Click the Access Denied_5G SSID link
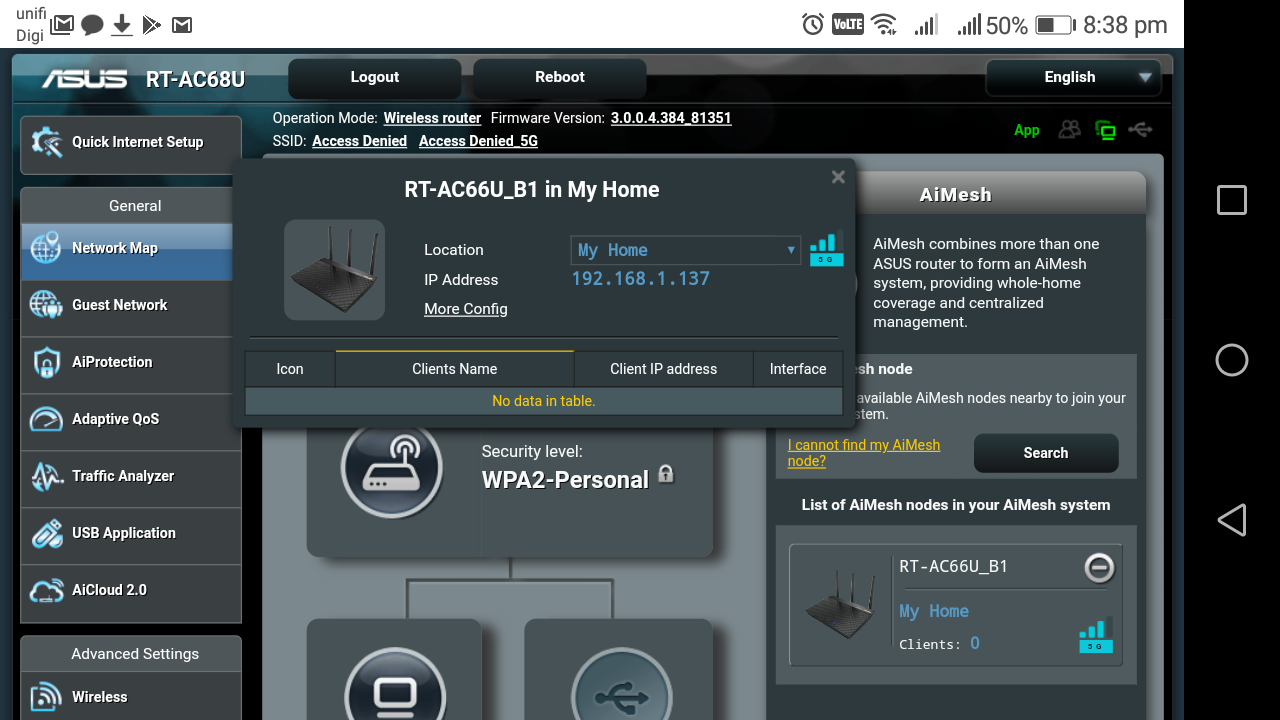This screenshot has height=720, width=1280. pyautogui.click(x=478, y=141)
